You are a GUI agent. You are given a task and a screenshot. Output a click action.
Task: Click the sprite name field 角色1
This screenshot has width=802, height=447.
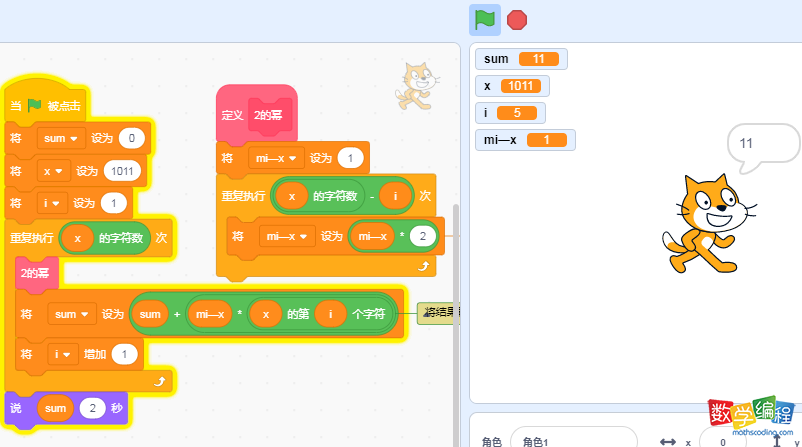tap(572, 441)
